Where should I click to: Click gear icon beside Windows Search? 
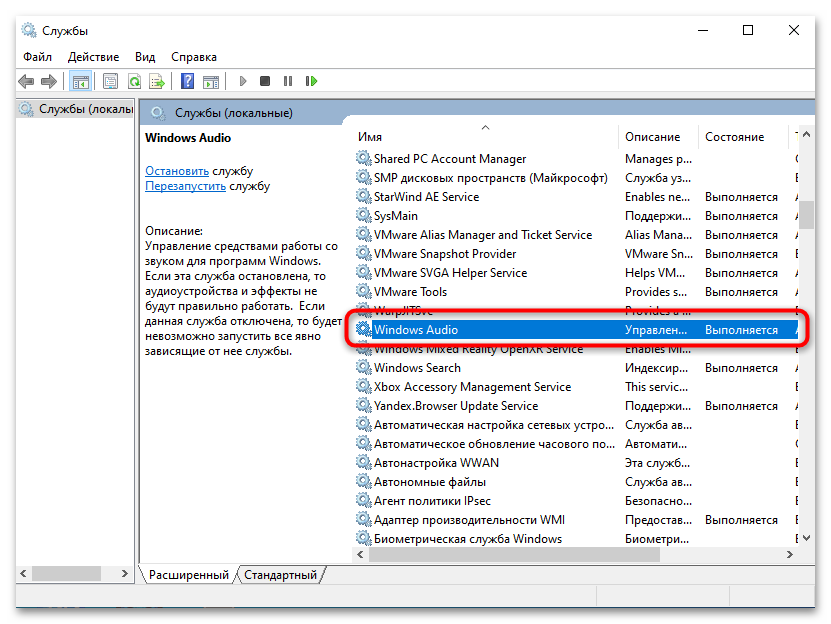(363, 367)
